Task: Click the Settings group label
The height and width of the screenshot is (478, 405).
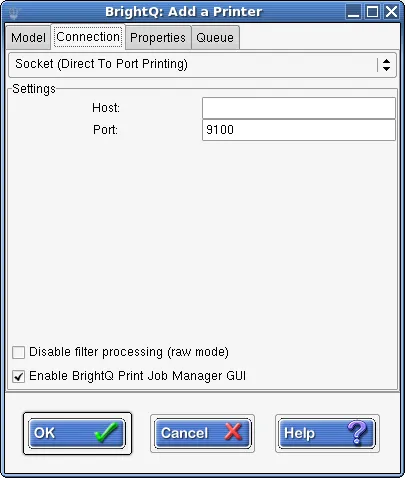Action: pos(34,89)
